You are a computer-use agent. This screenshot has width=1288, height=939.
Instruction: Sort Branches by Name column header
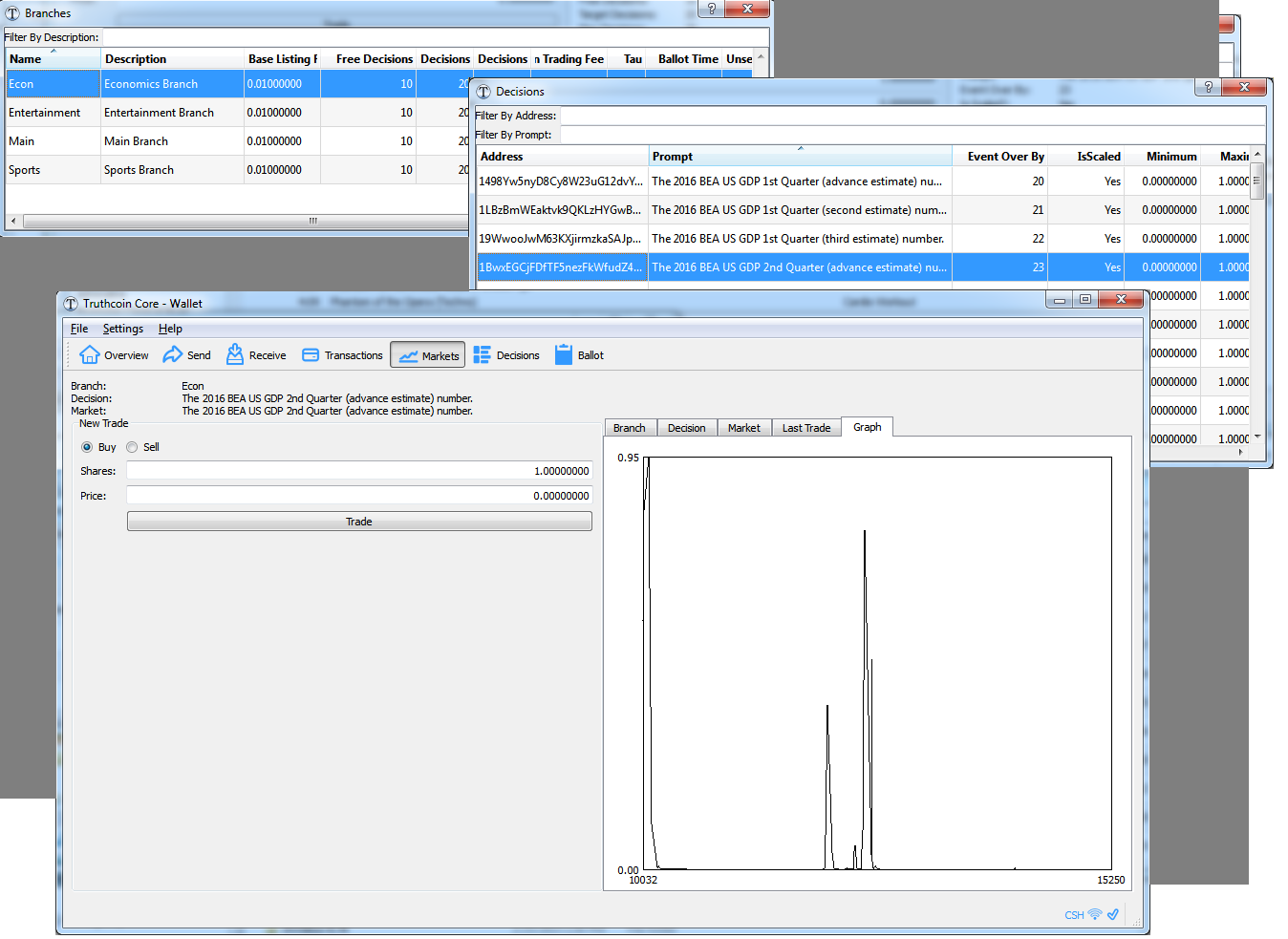coord(54,59)
